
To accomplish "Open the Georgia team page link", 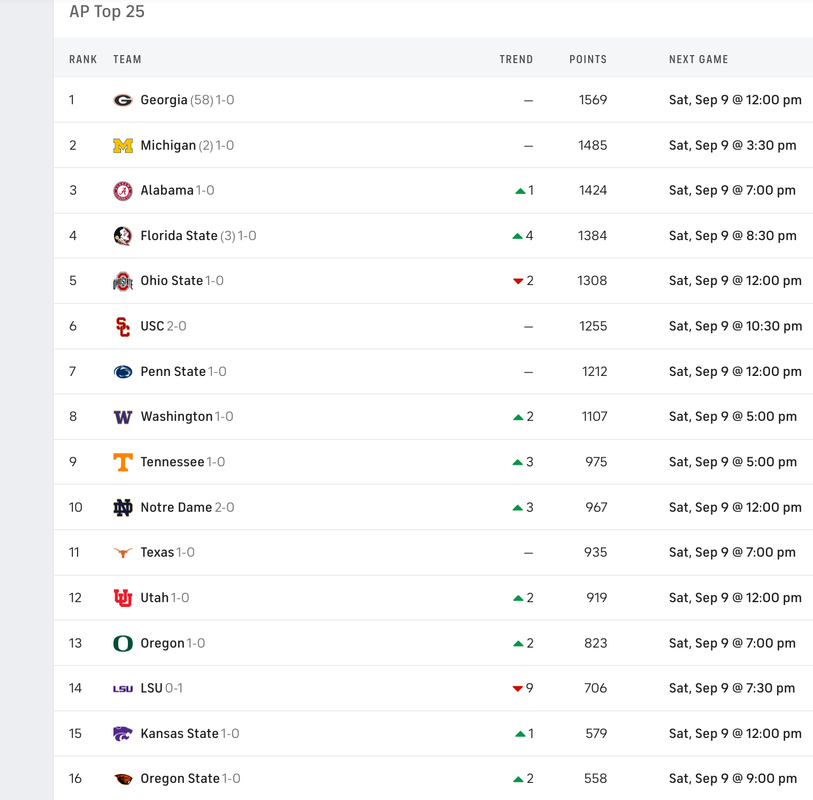I will pyautogui.click(x=164, y=100).
